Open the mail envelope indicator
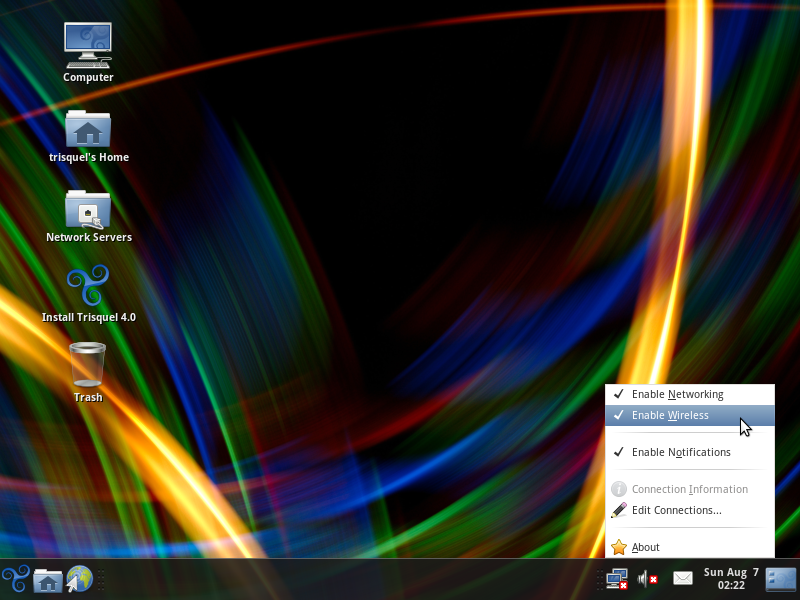This screenshot has width=800, height=600. tap(683, 579)
